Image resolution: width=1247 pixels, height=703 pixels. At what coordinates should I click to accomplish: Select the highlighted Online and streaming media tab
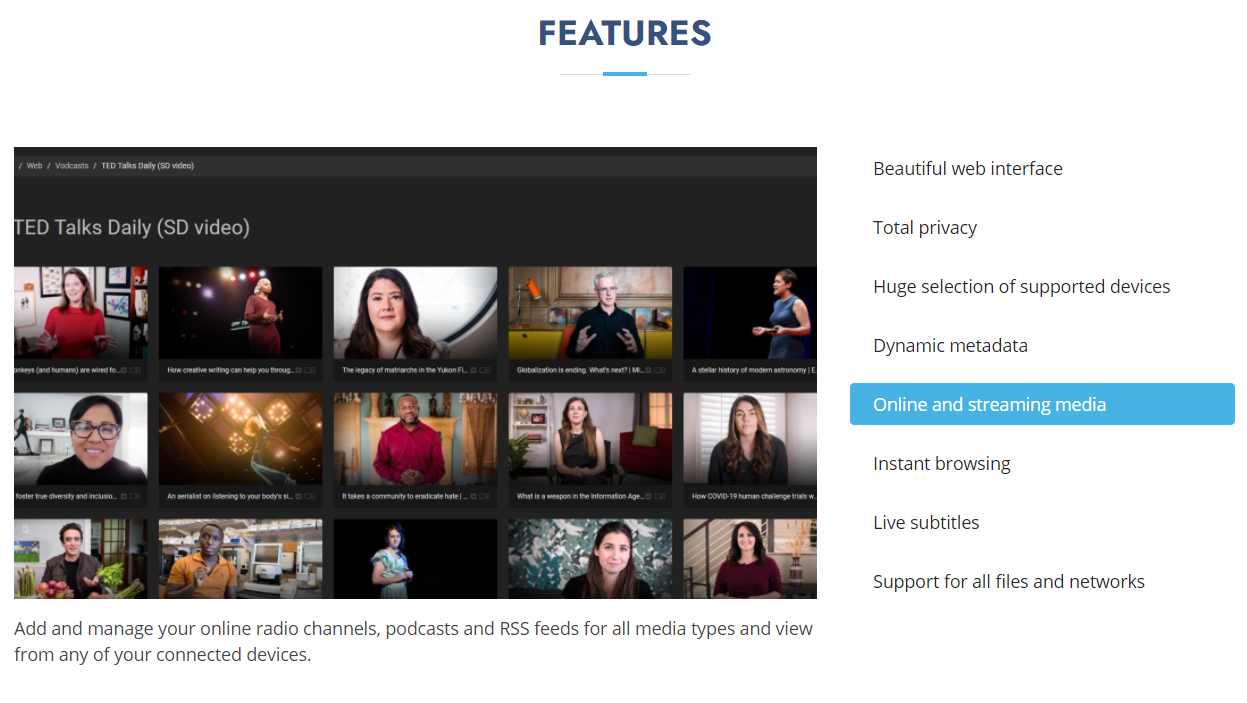[1042, 404]
